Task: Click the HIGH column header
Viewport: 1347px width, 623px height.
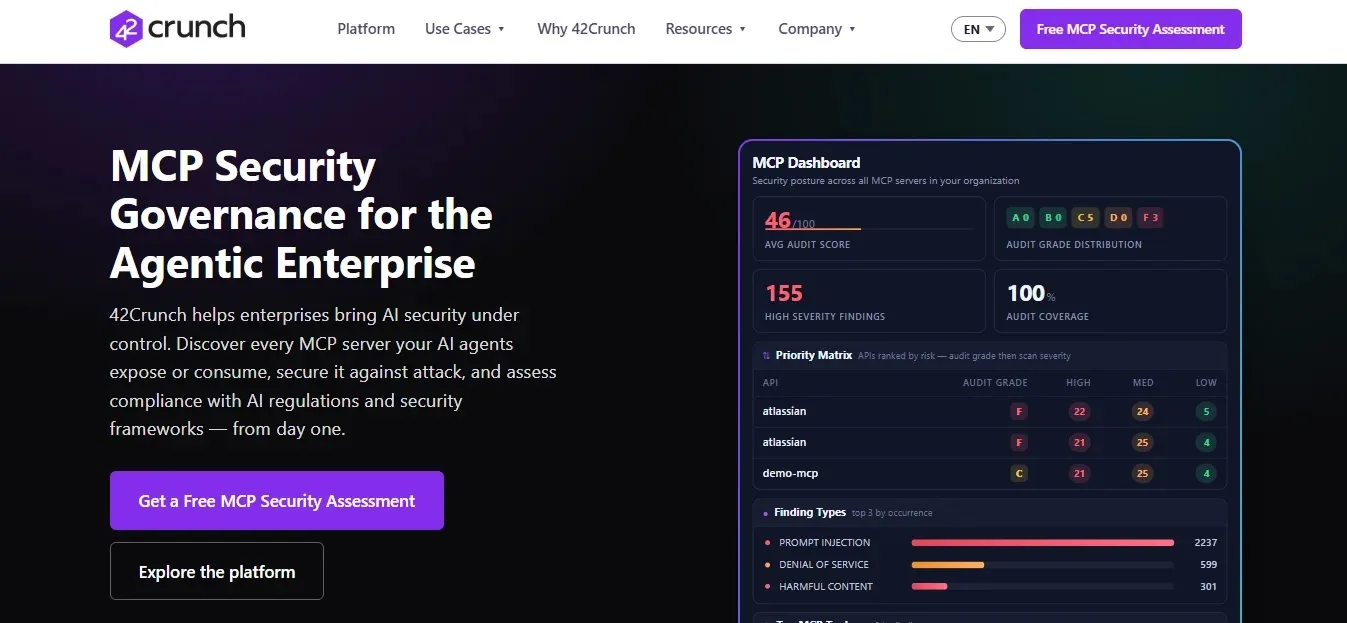Action: (1079, 382)
